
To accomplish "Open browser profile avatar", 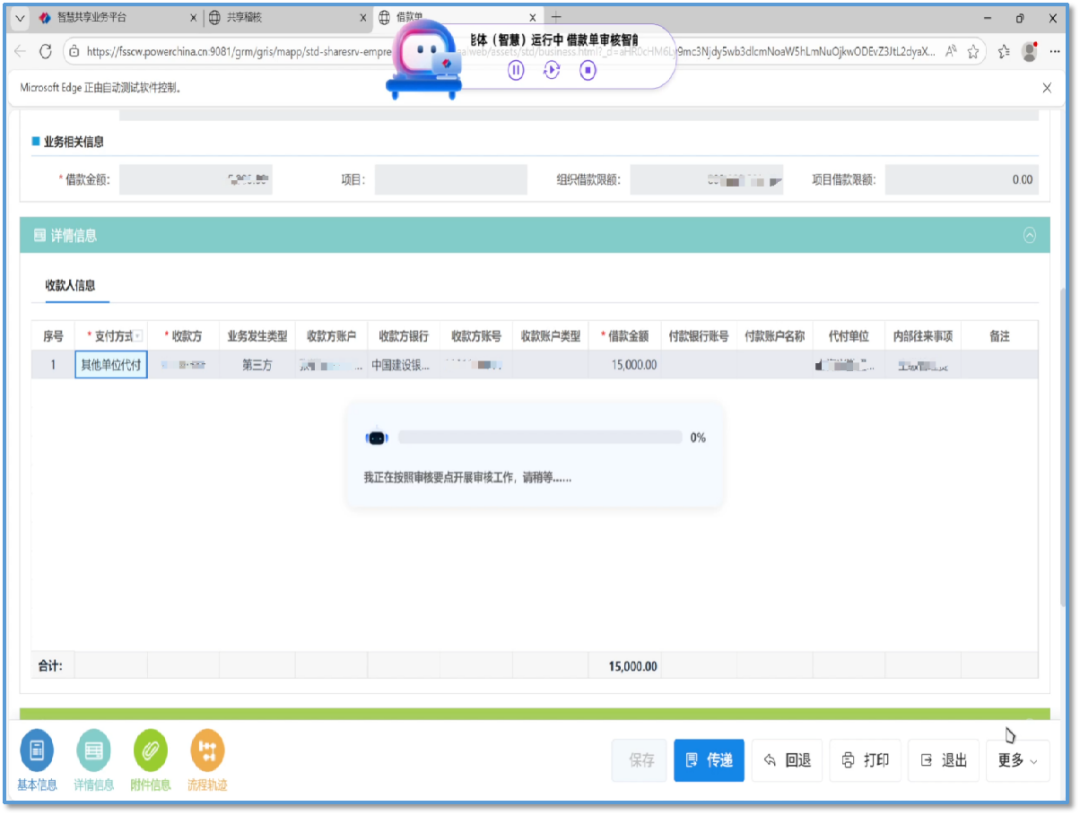I will tap(1030, 52).
